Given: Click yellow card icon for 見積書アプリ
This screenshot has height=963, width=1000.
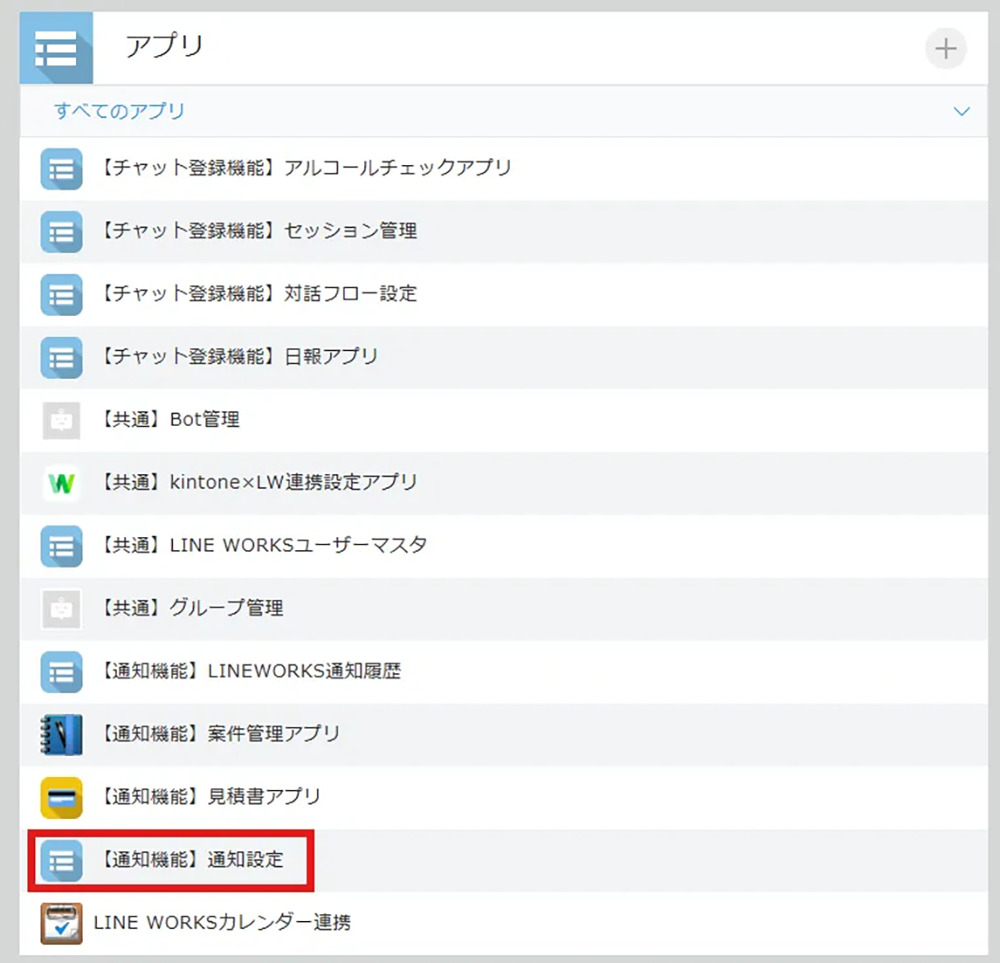Looking at the screenshot, I should pyautogui.click(x=61, y=798).
